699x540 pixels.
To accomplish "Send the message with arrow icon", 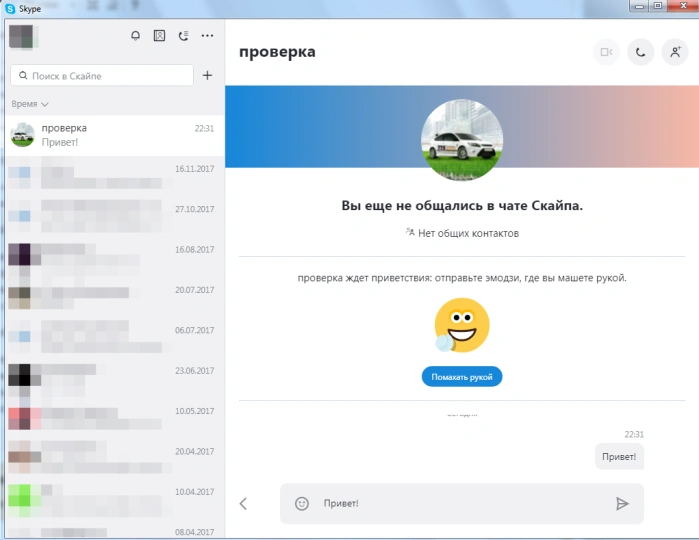I will click(x=622, y=503).
